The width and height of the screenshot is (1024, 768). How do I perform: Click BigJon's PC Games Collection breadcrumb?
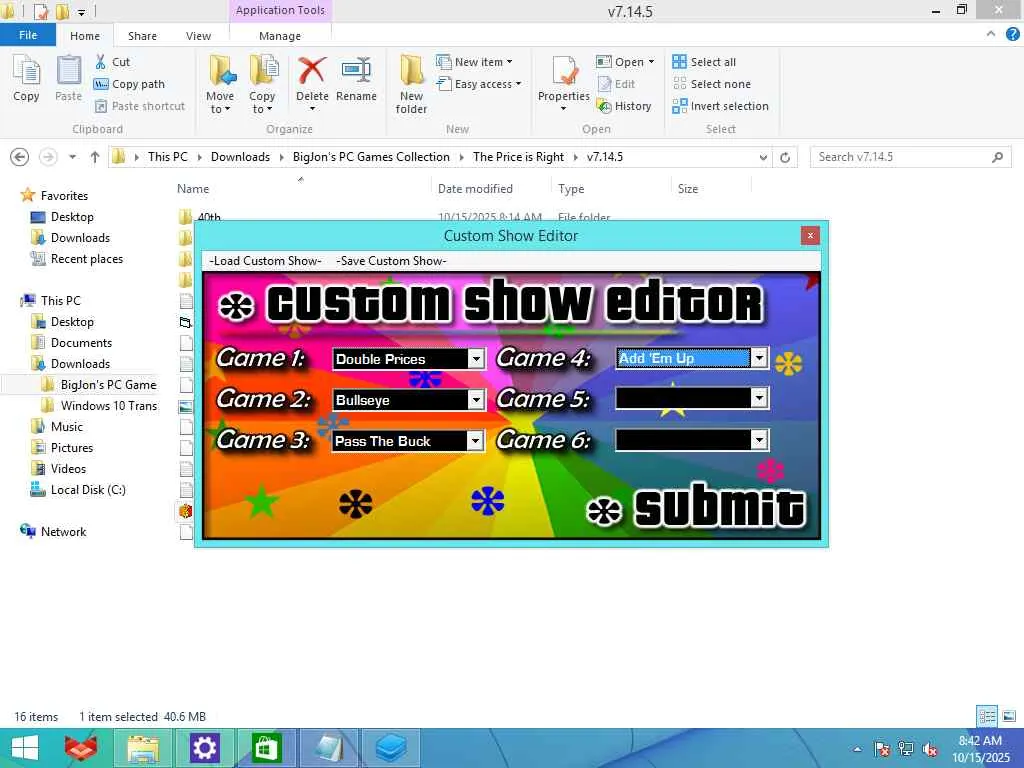[371, 157]
